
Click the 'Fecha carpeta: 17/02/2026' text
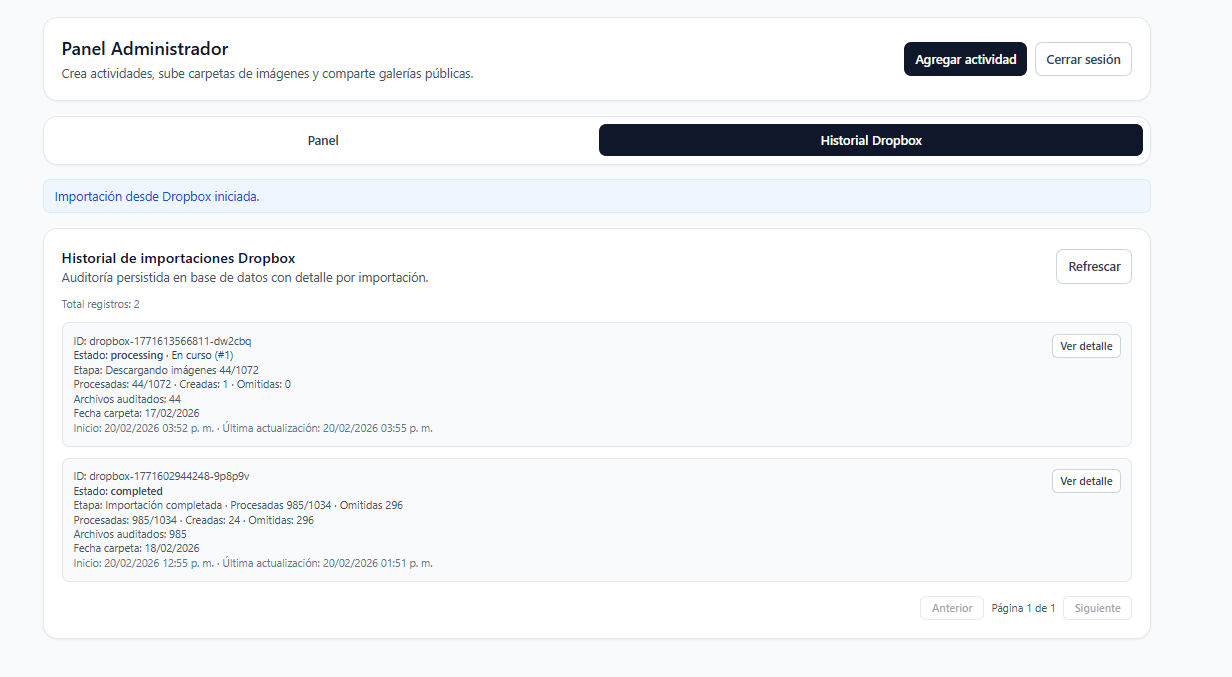coord(136,413)
